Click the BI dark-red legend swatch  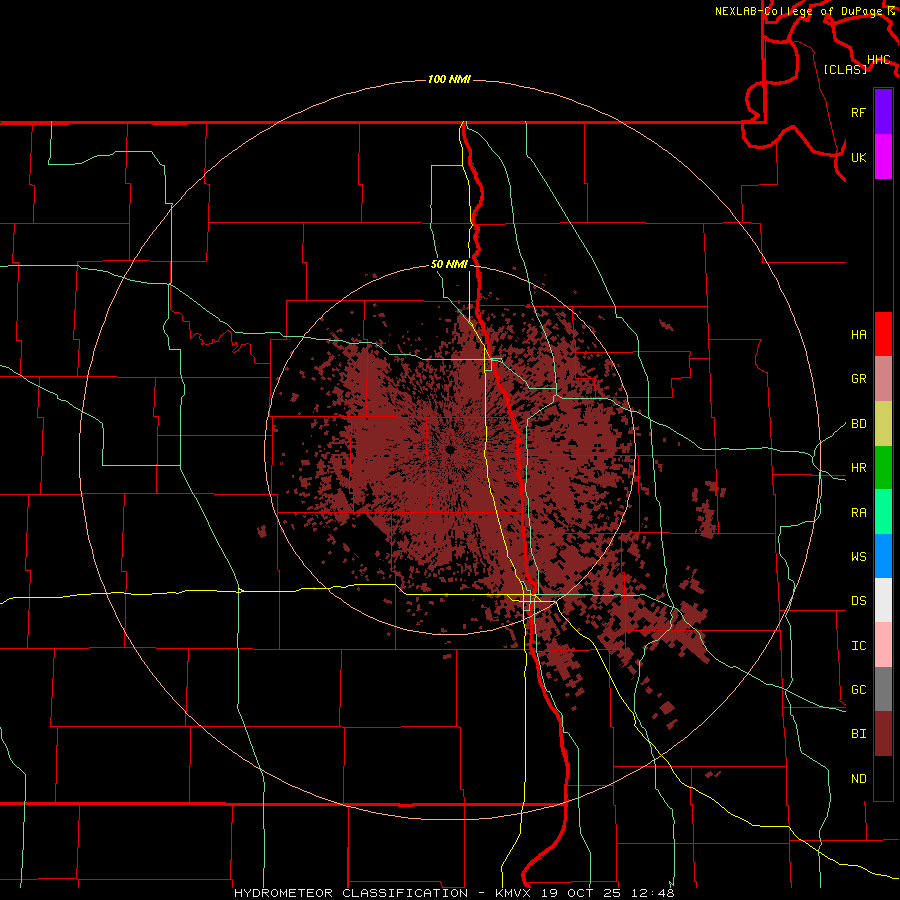coord(883,734)
